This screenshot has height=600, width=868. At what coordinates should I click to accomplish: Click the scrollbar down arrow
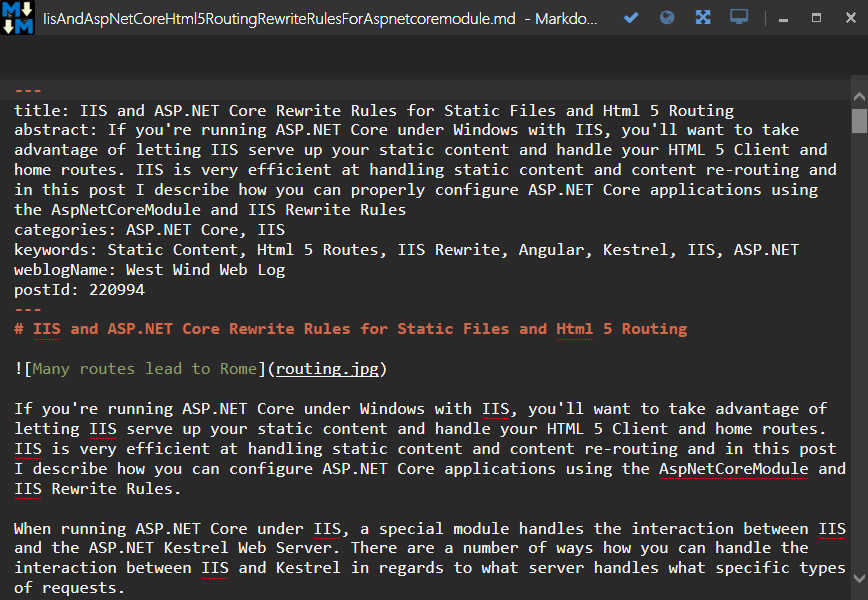859,579
